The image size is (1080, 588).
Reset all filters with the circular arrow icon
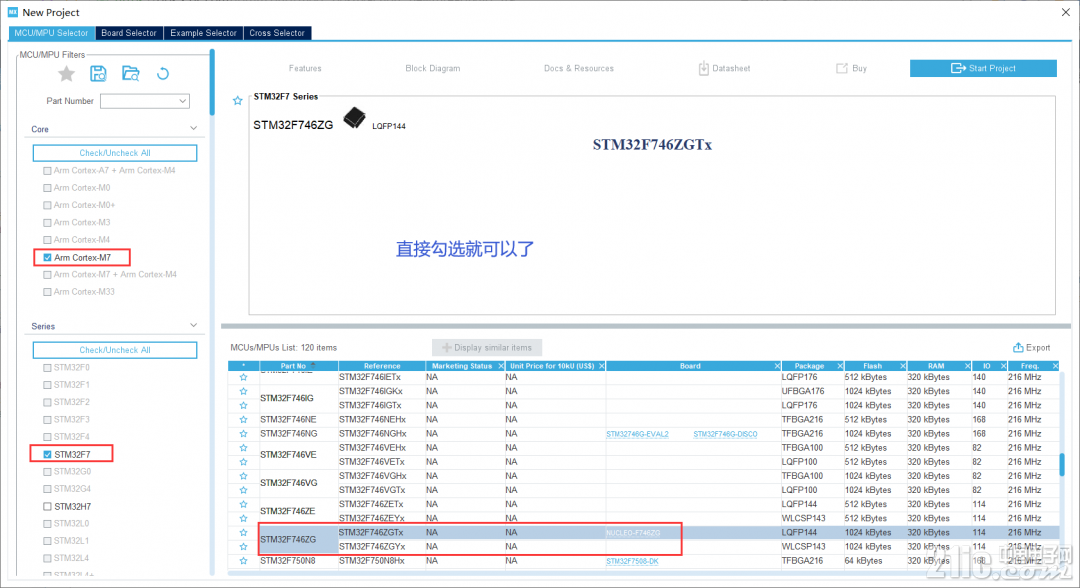tap(163, 74)
